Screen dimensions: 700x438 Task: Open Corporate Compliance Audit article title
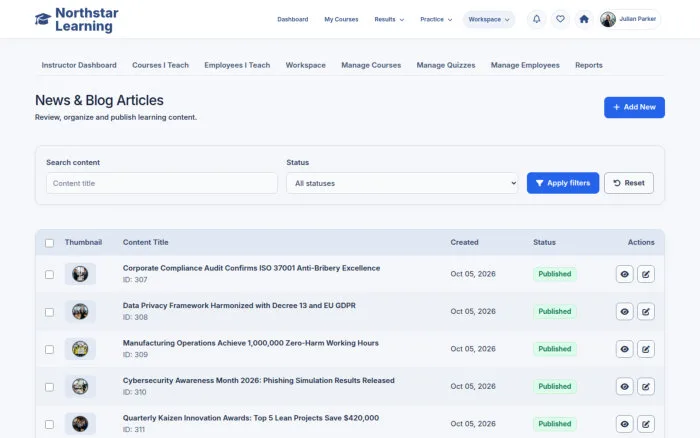tap(251, 268)
